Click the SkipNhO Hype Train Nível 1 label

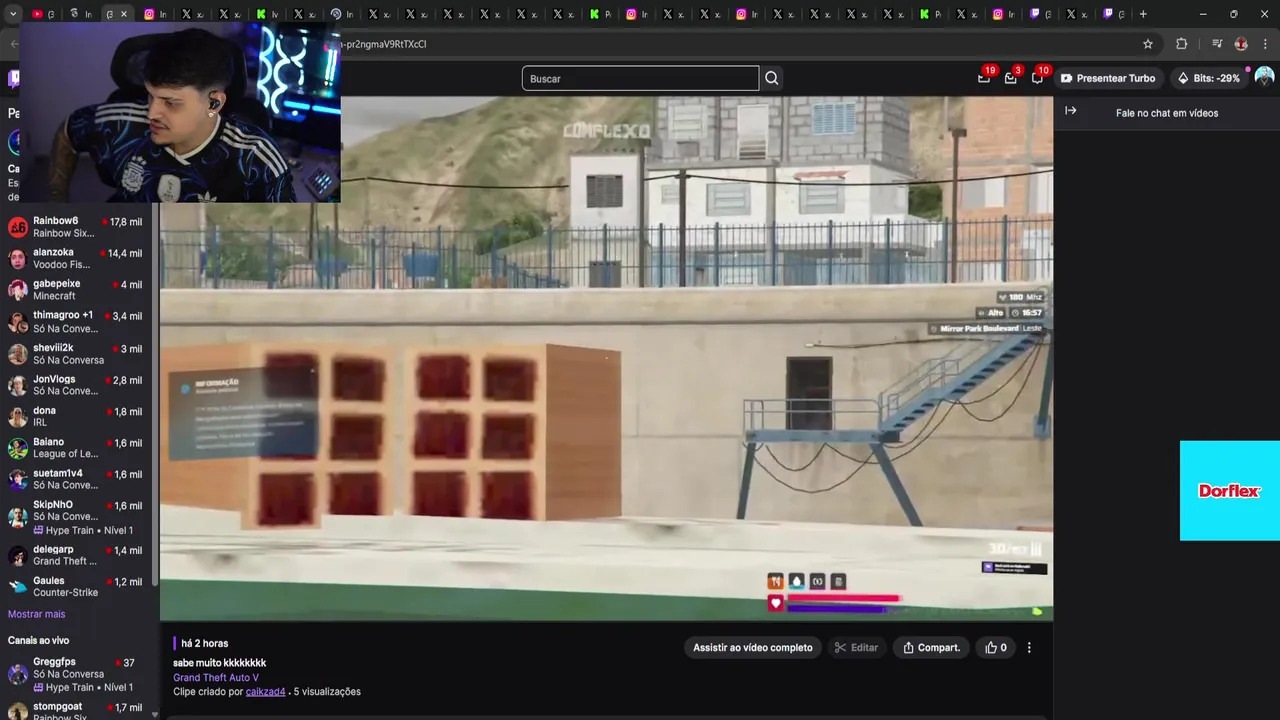pos(83,530)
